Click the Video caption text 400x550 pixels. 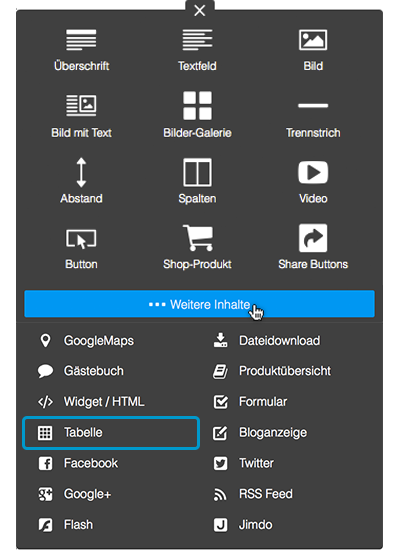pyautogui.click(x=313, y=199)
